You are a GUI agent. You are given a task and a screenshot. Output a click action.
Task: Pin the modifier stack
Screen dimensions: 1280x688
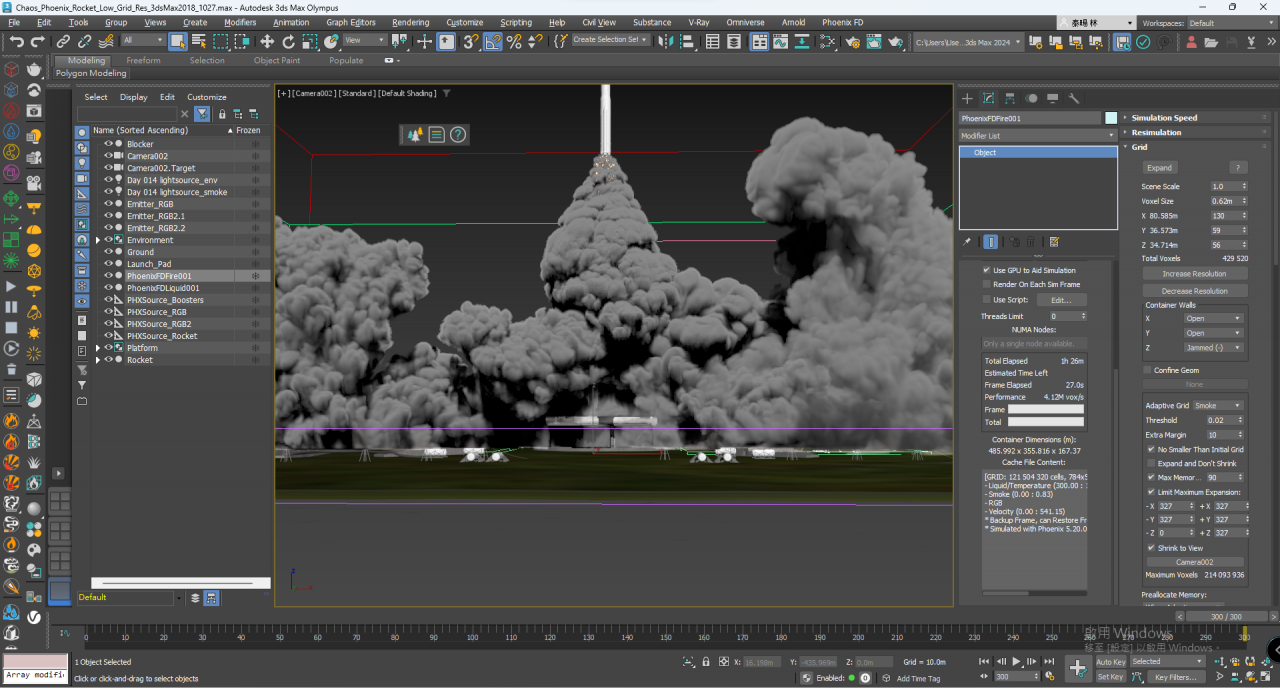pos(967,242)
